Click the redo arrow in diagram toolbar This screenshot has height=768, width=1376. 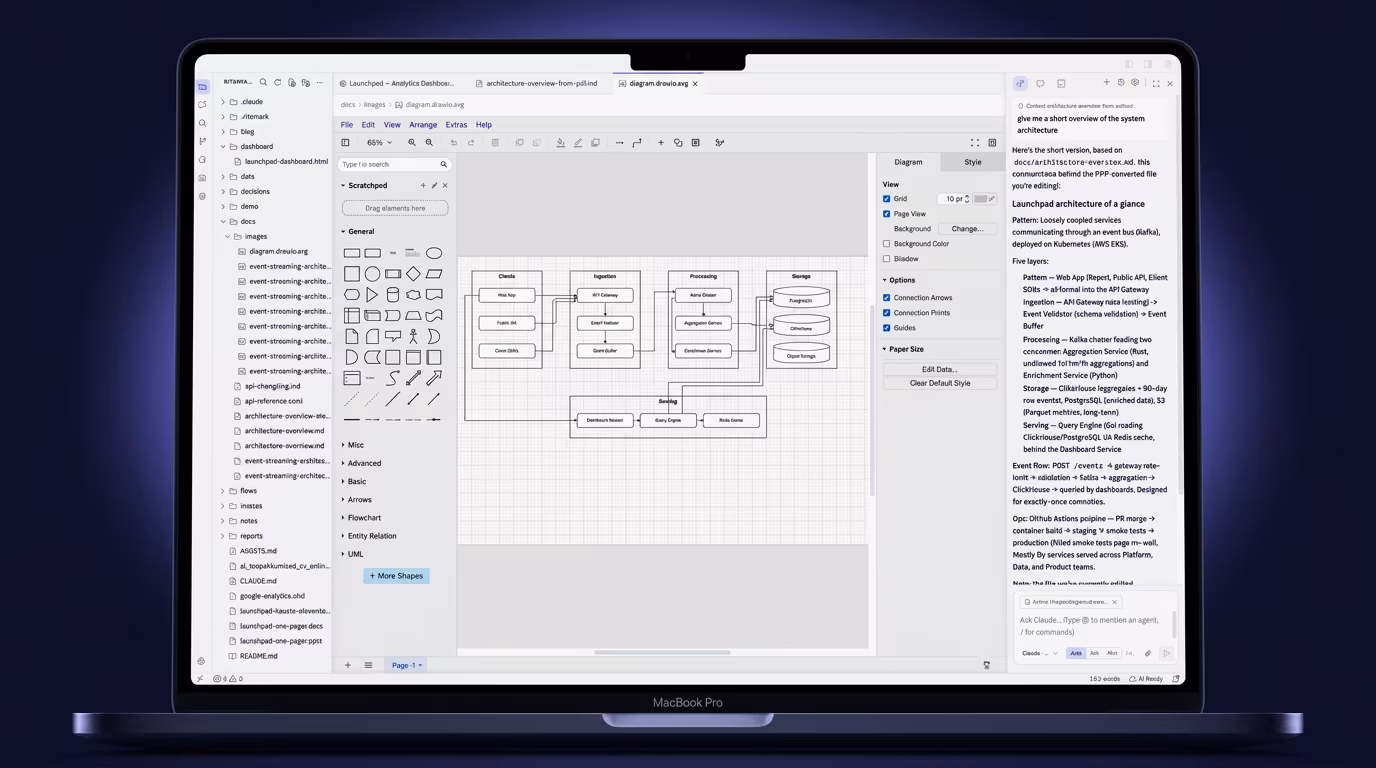[471, 143]
